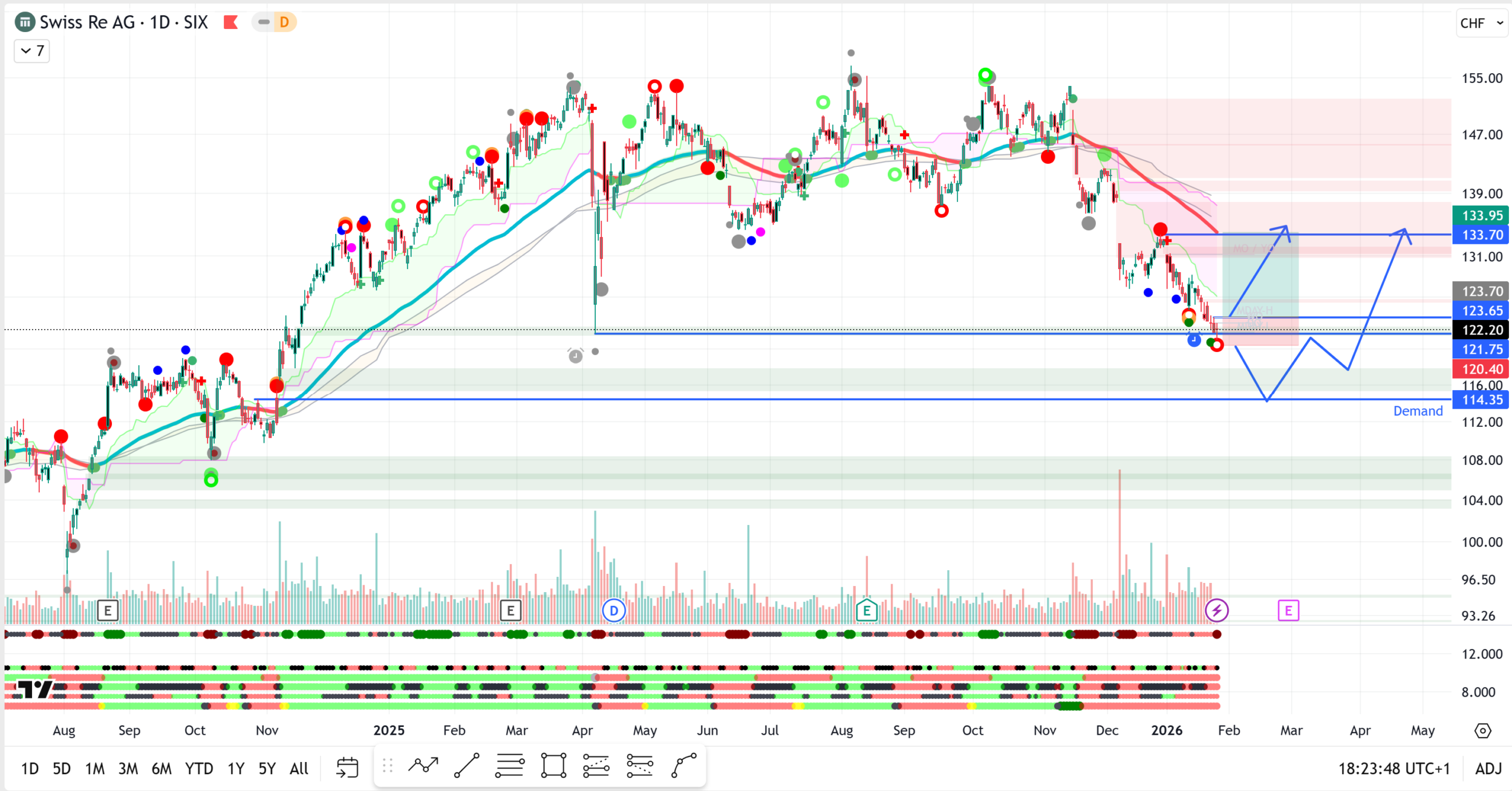1512x791 pixels.
Task: Select the curve drawing tool
Action: click(x=684, y=766)
